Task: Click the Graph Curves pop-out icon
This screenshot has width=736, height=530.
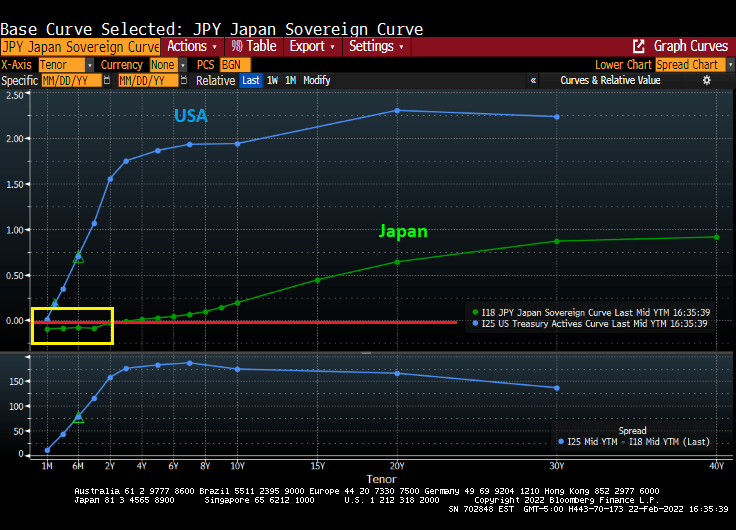Action: (639, 47)
